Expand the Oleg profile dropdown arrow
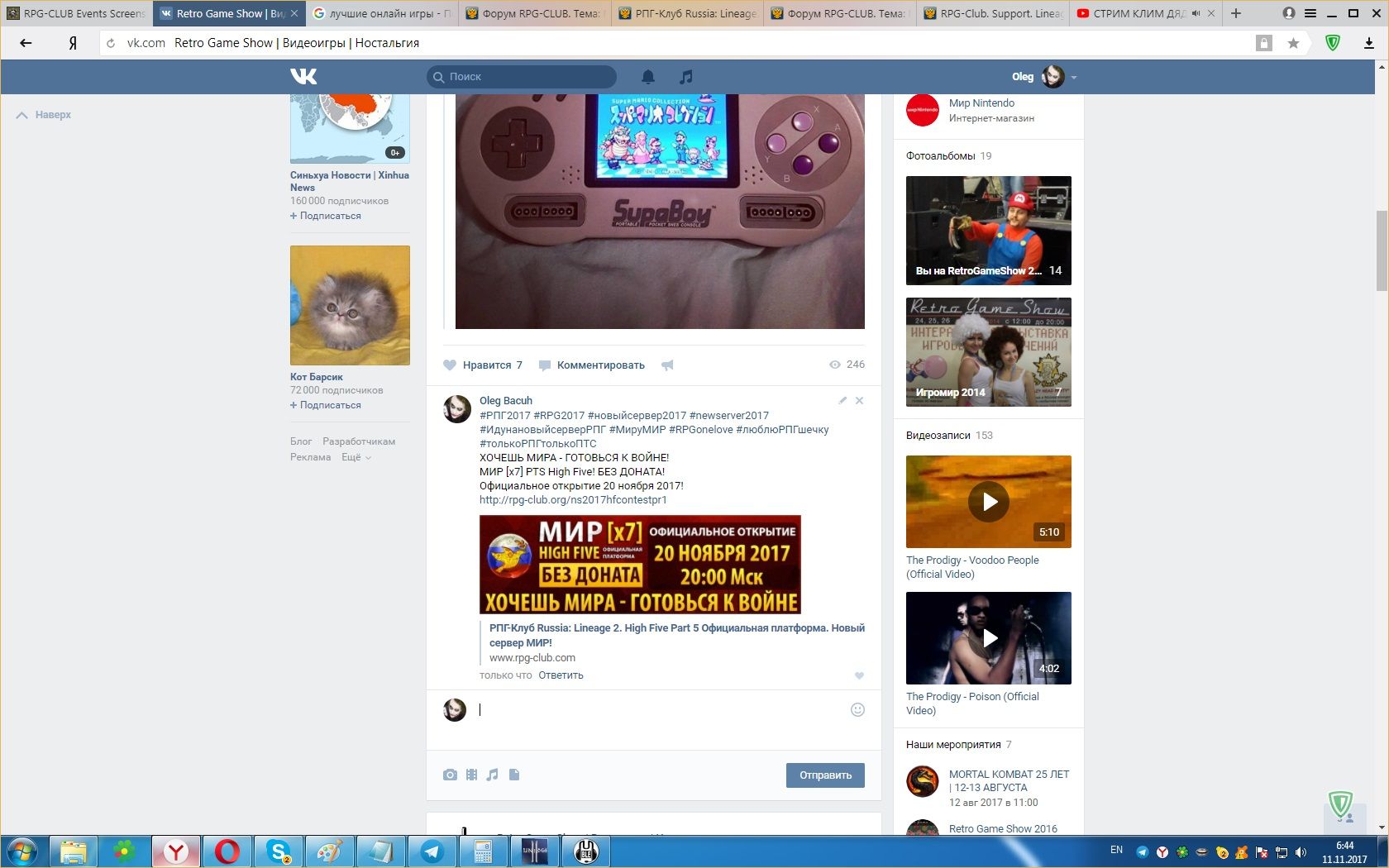This screenshot has width=1389, height=868. click(x=1074, y=77)
